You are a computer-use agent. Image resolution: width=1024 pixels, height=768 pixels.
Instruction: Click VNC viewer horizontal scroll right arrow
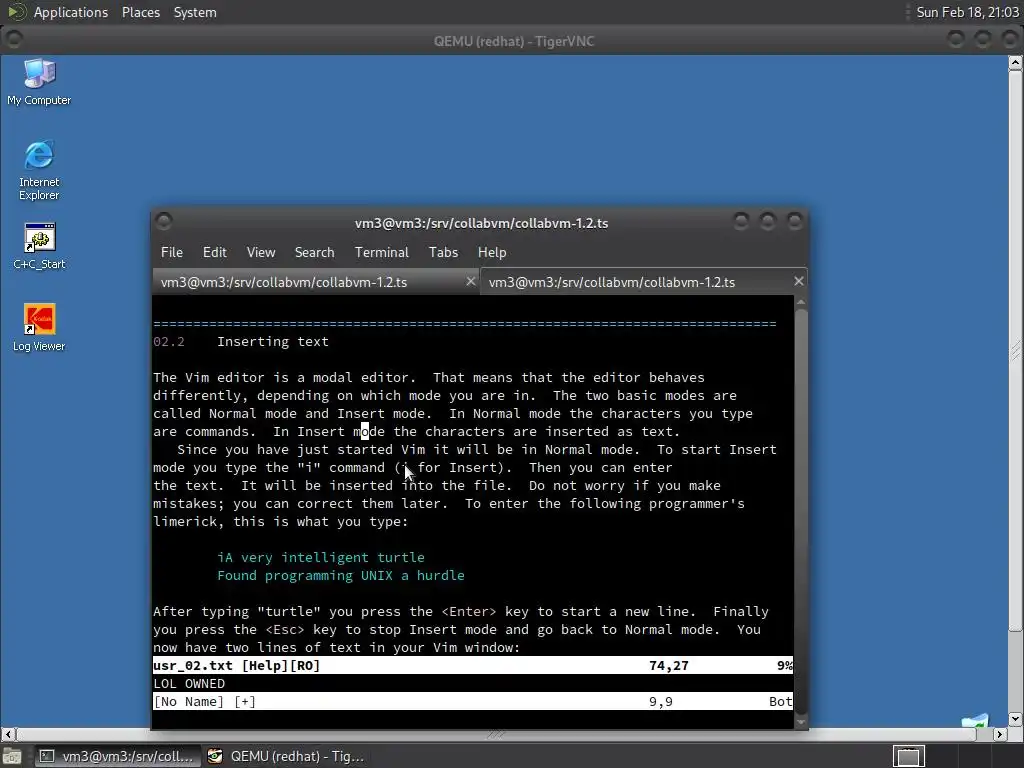pyautogui.click(x=999, y=734)
